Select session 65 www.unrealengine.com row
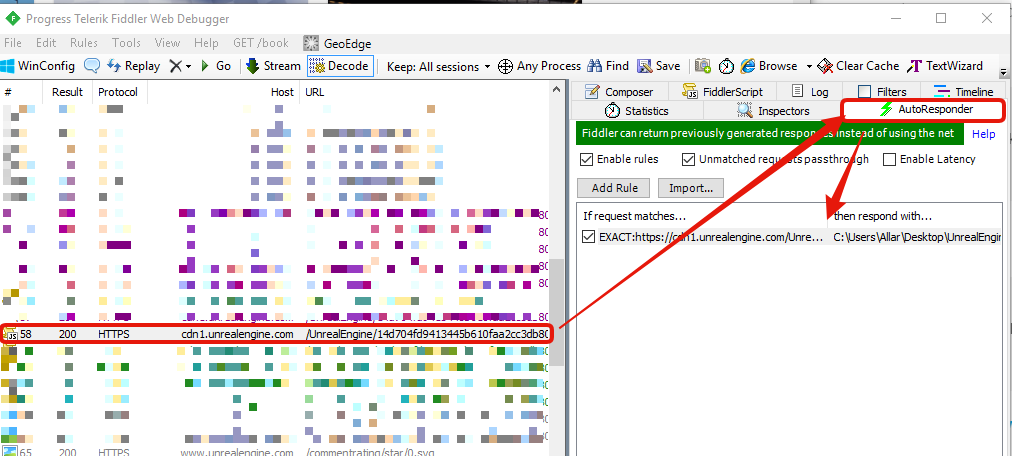This screenshot has width=1012, height=456. 276,452
